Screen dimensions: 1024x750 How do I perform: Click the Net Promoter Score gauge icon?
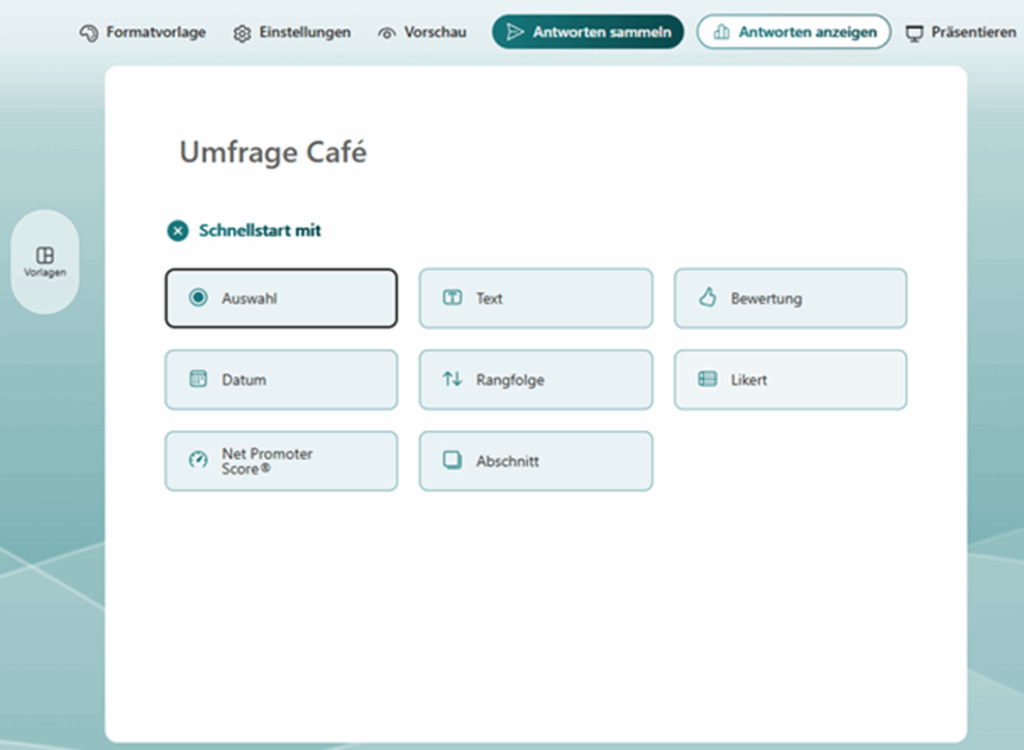[198, 460]
